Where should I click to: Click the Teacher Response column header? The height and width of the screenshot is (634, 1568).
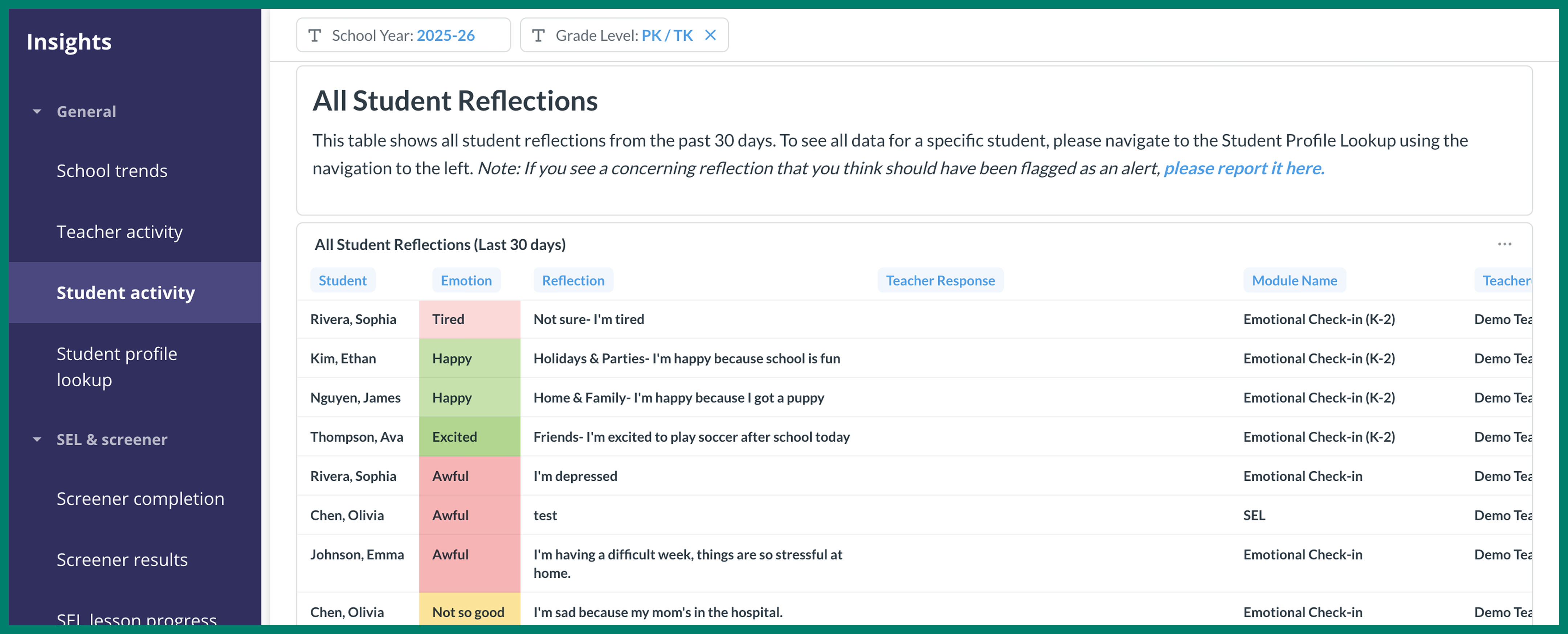click(940, 281)
